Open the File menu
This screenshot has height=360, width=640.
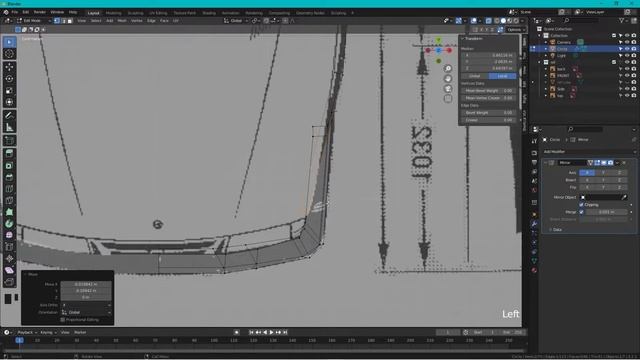click(x=15, y=12)
